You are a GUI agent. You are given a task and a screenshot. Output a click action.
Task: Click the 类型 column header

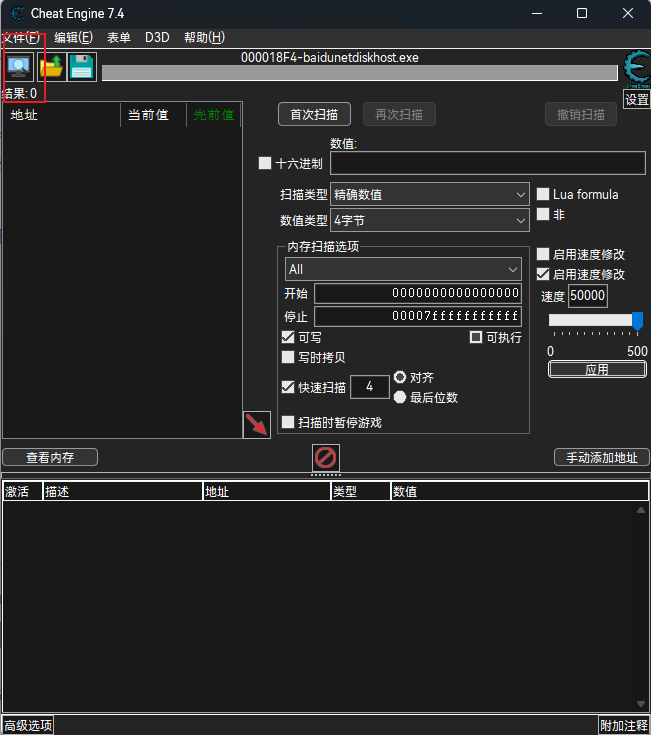click(x=361, y=491)
